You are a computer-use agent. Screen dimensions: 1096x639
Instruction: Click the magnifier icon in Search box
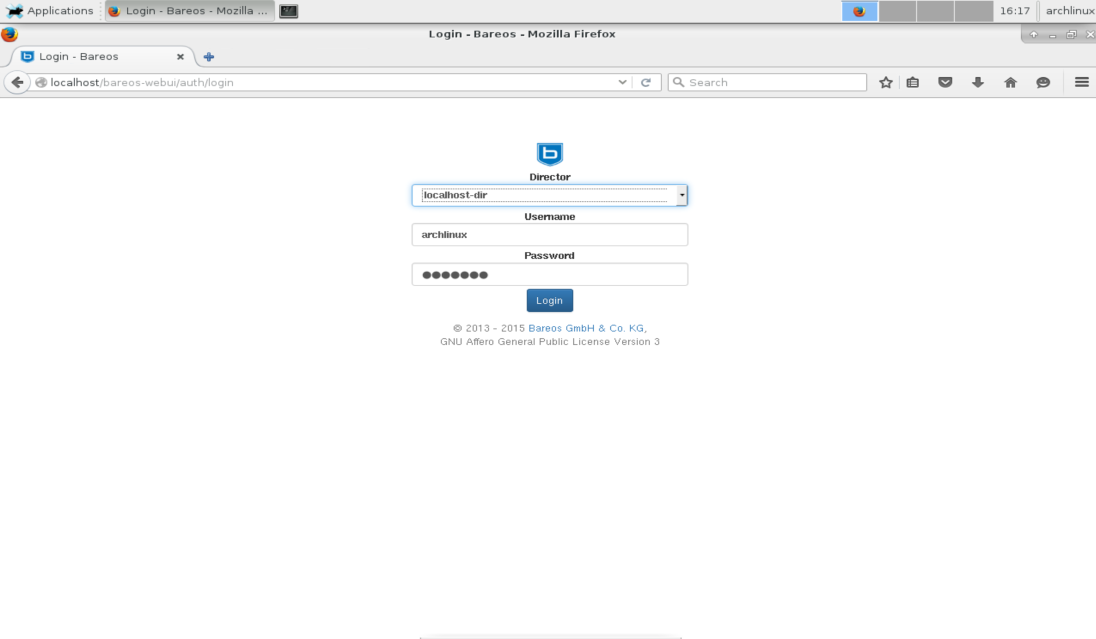678,82
